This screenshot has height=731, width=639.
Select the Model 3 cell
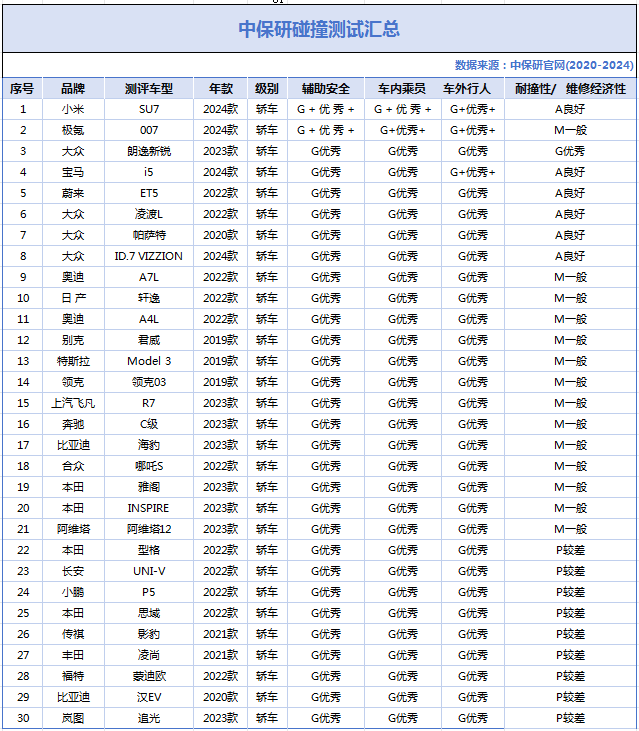click(149, 361)
